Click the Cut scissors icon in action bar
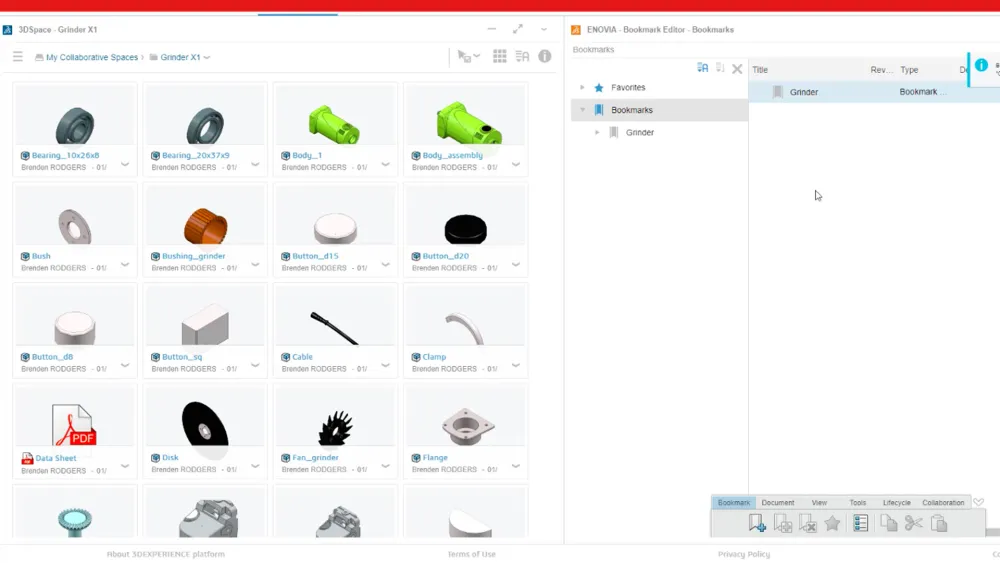The height and width of the screenshot is (563, 1000). point(913,523)
